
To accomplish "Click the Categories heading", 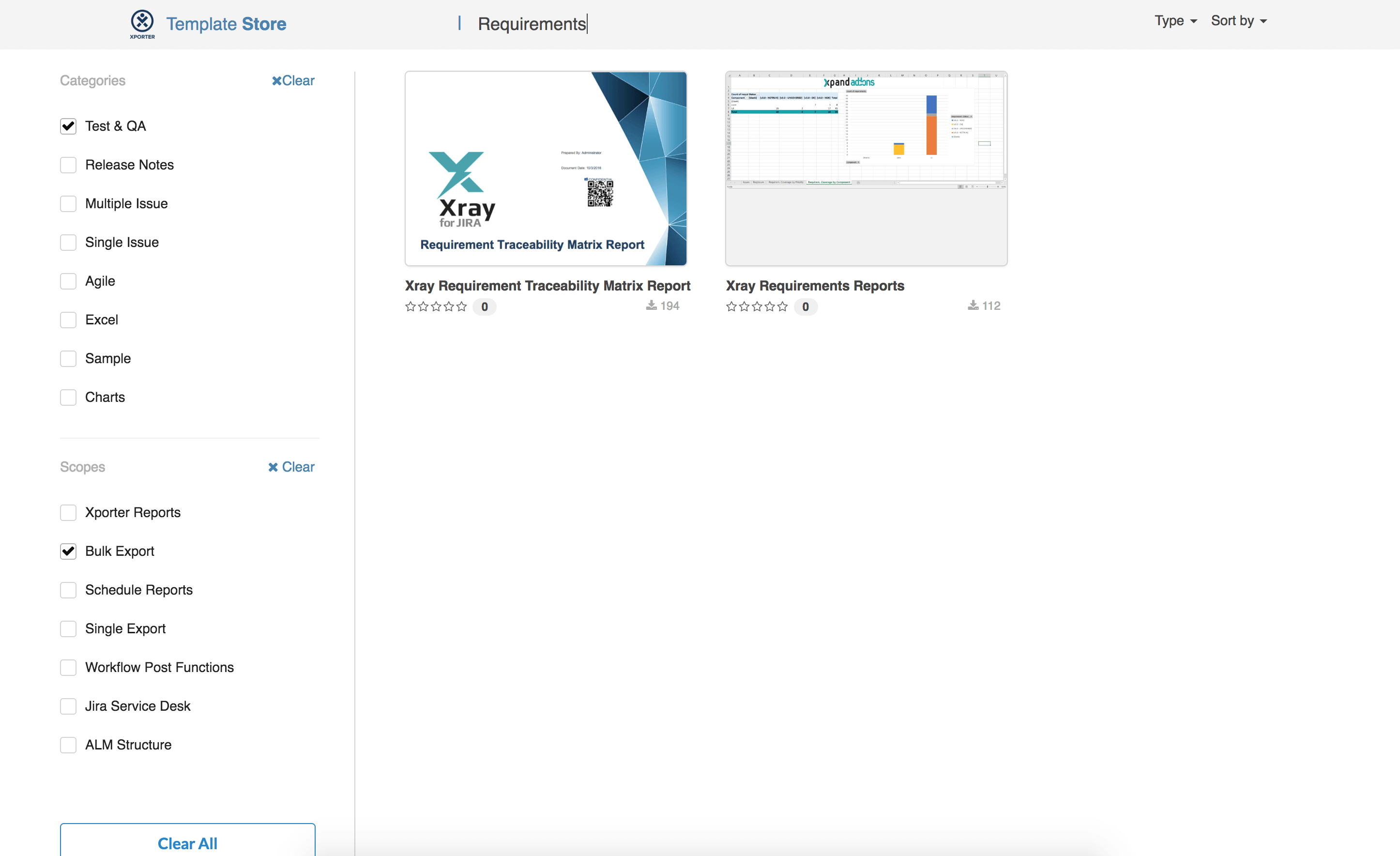I will tap(92, 81).
